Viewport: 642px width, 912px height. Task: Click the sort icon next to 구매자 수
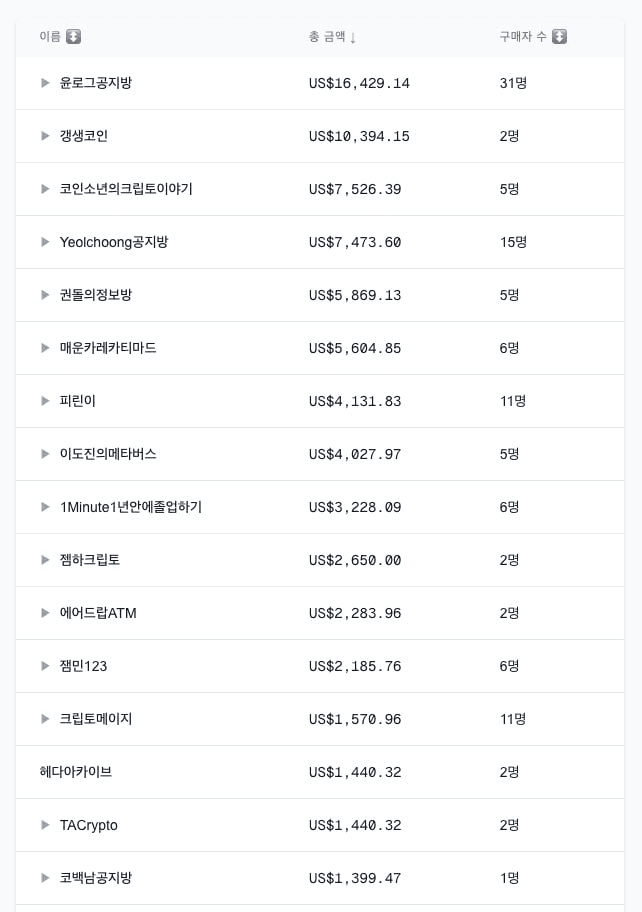559,37
